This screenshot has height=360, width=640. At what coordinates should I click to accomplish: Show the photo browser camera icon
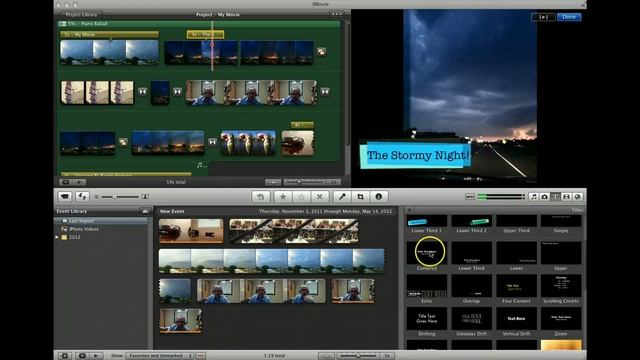[x=544, y=197]
